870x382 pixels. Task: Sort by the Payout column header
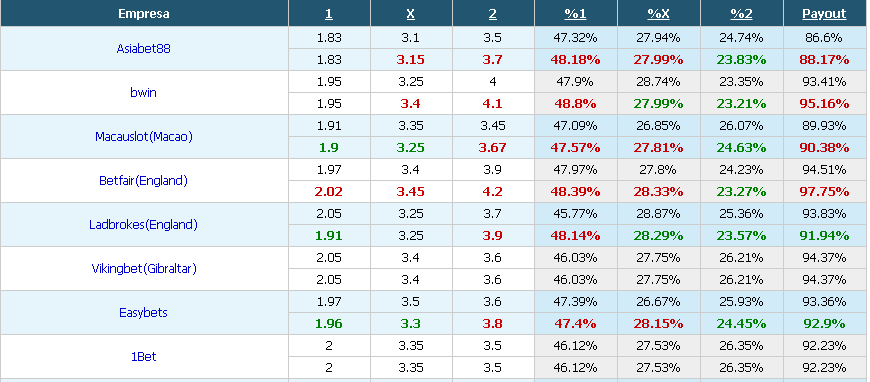tap(825, 14)
